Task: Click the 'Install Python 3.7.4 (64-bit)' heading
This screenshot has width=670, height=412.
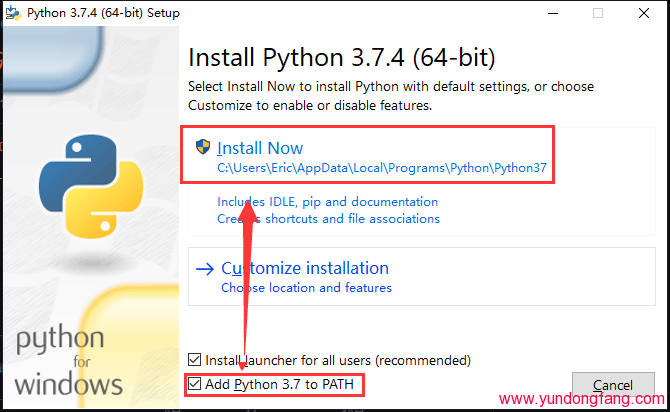Action: 342,58
